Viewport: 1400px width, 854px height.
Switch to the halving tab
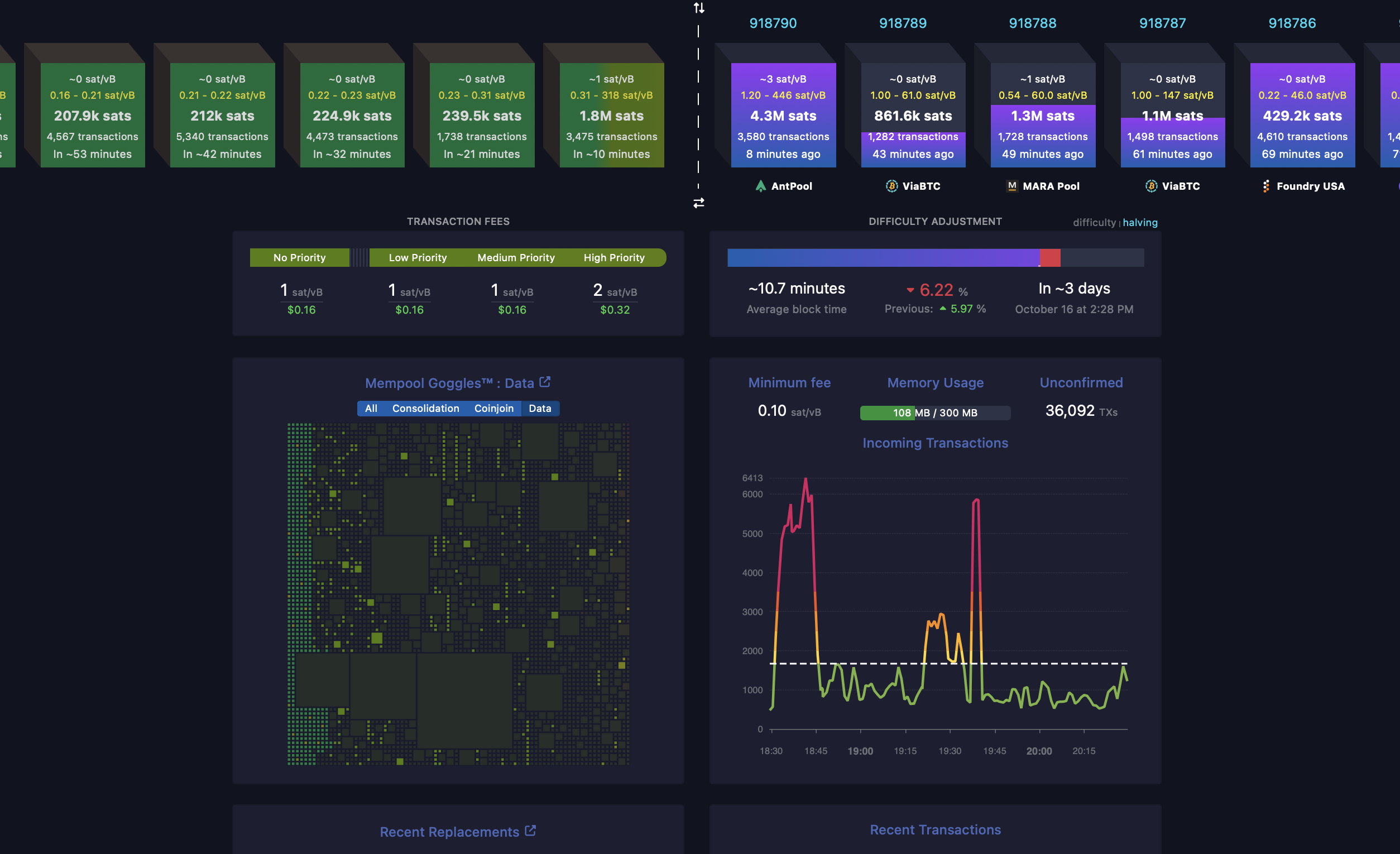click(x=1140, y=223)
